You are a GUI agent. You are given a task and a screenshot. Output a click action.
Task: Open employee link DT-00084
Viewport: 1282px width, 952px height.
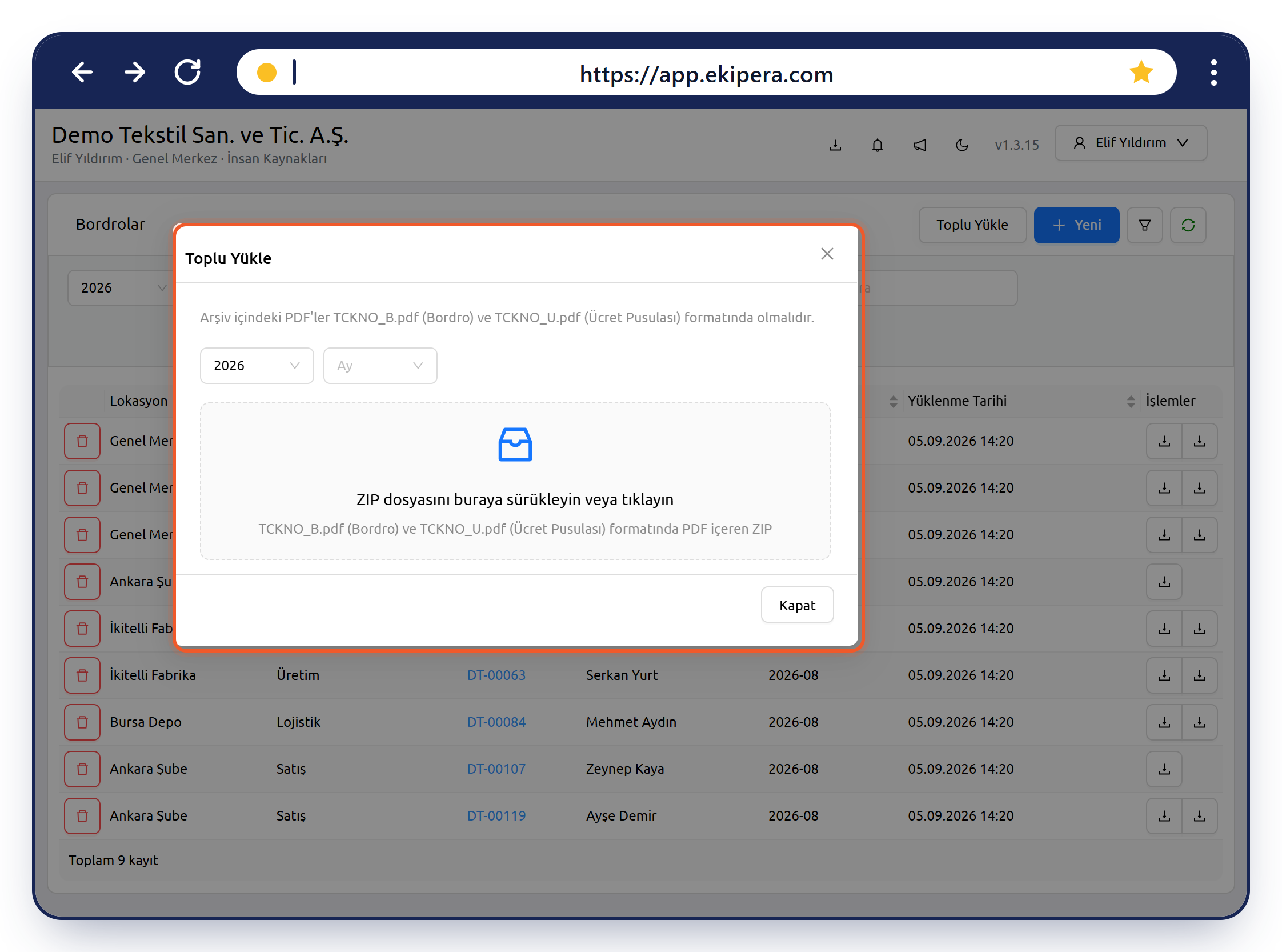496,722
